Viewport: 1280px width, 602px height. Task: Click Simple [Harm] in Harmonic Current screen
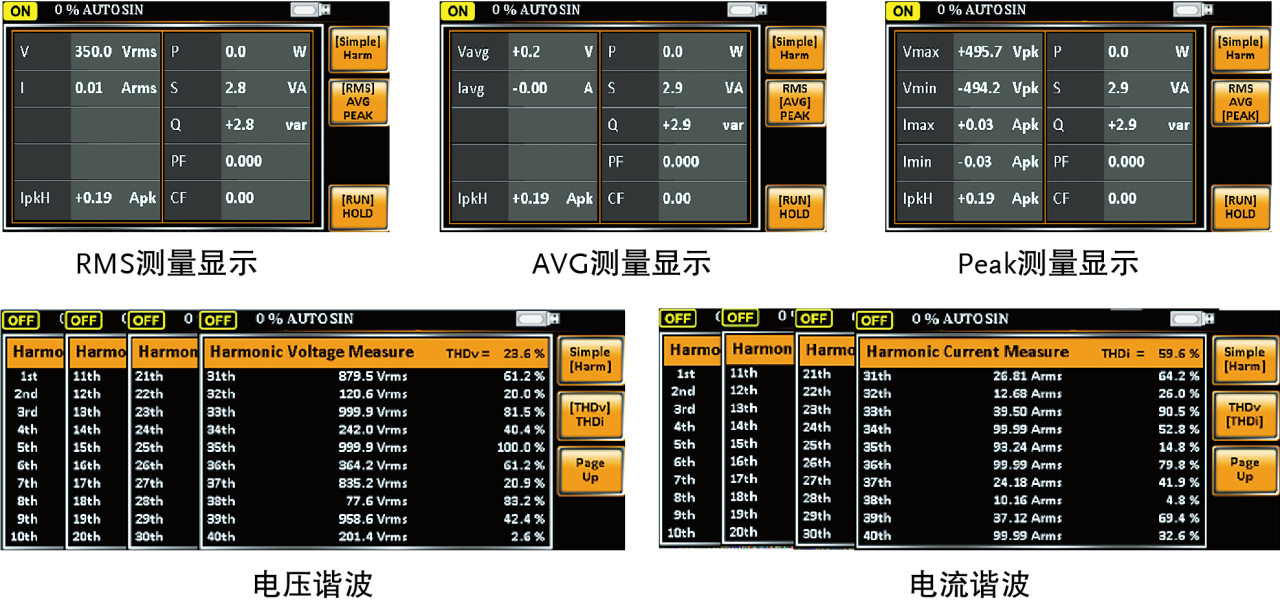click(1245, 360)
